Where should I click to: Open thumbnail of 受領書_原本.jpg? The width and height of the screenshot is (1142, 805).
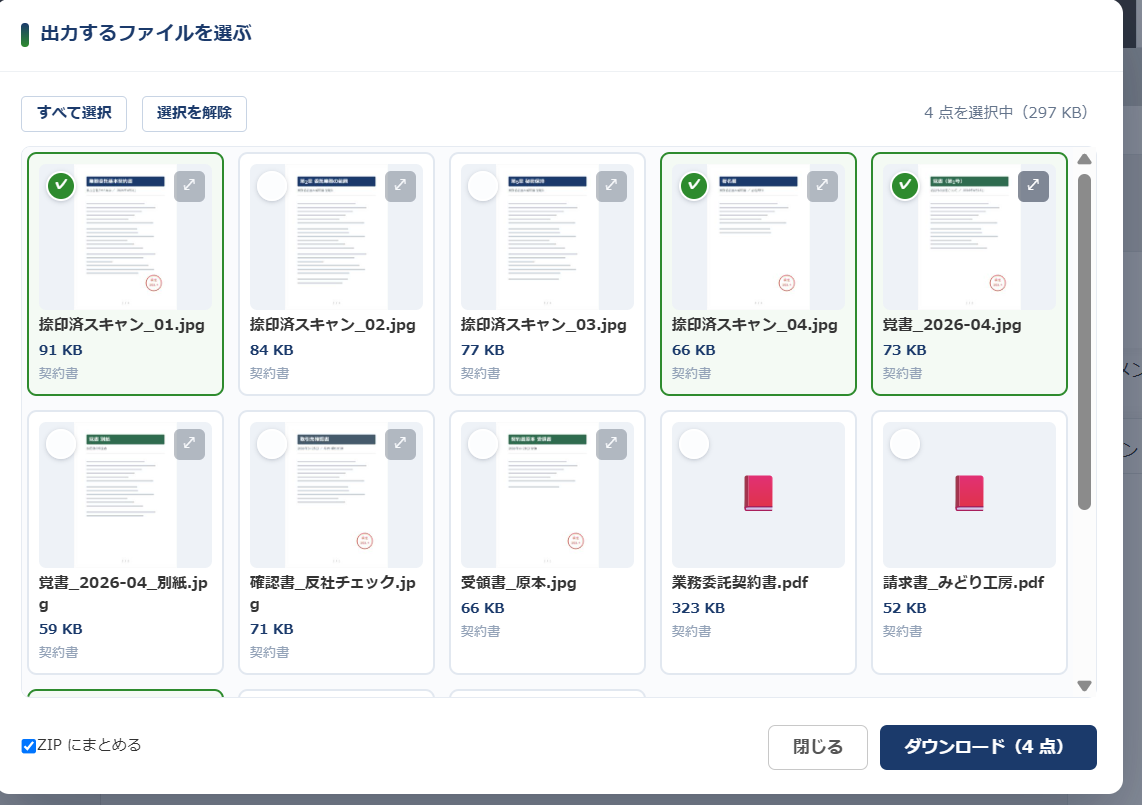pos(547,495)
